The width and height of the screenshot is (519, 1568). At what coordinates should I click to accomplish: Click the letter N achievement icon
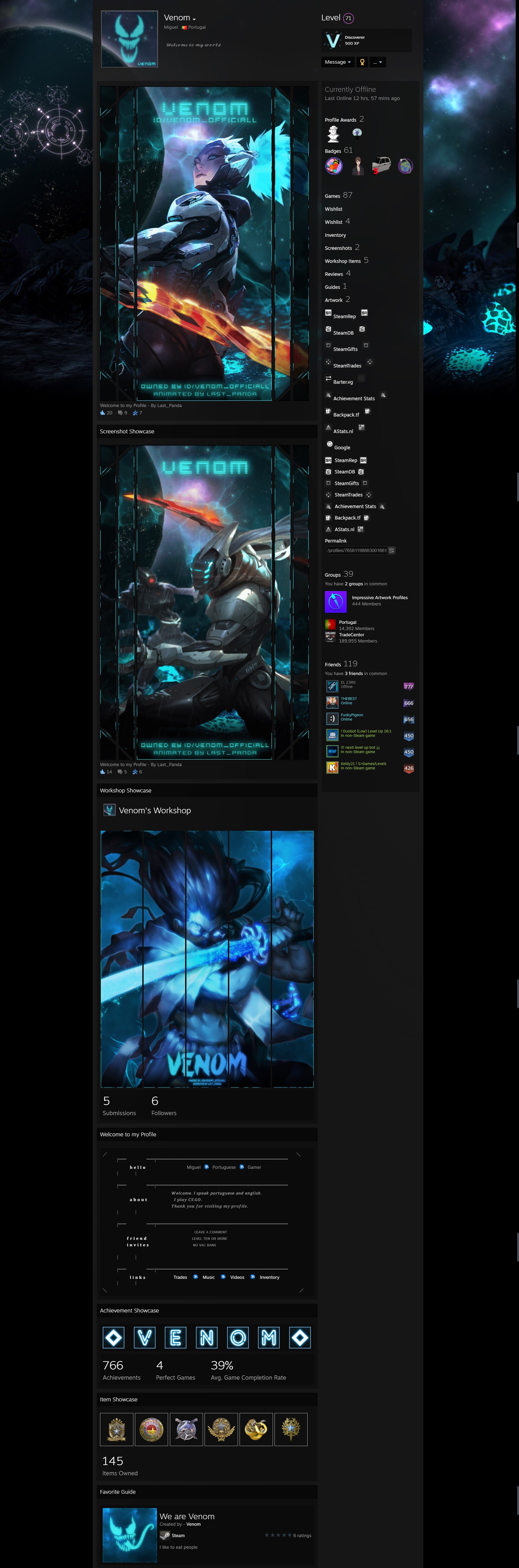point(207,1337)
